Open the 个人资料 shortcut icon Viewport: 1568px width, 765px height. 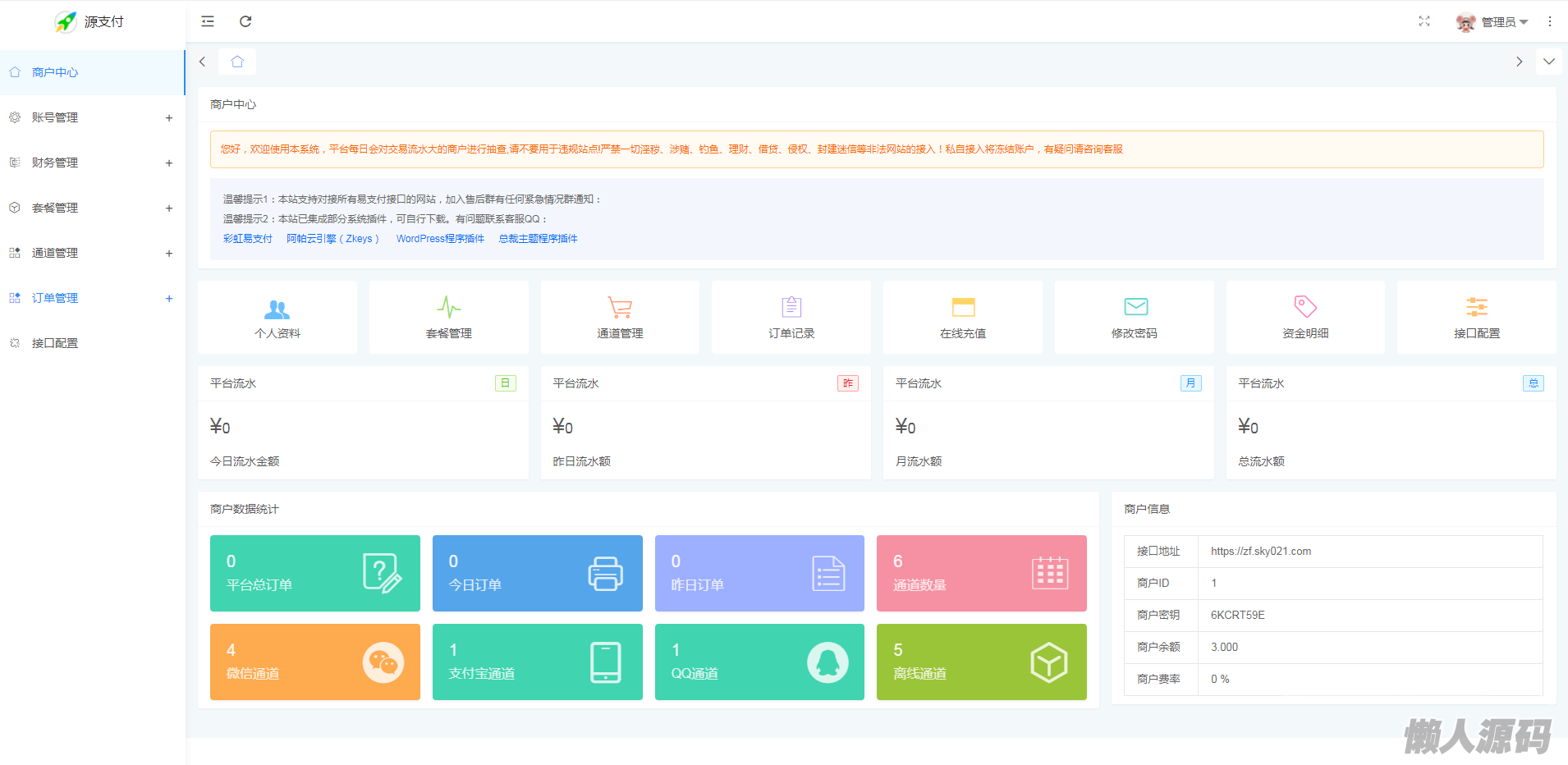click(x=277, y=309)
